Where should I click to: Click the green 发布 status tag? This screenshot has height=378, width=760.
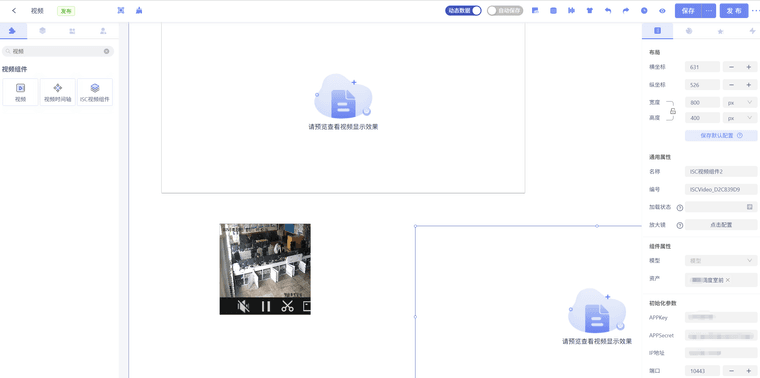(66, 11)
